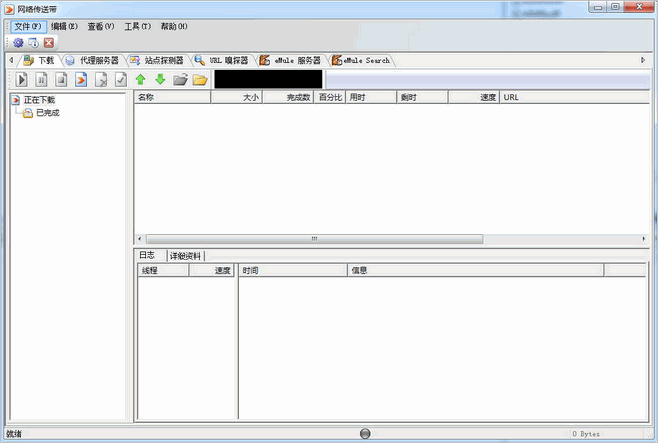
Task: Click the 信息 column header in the log
Action: coord(475,271)
